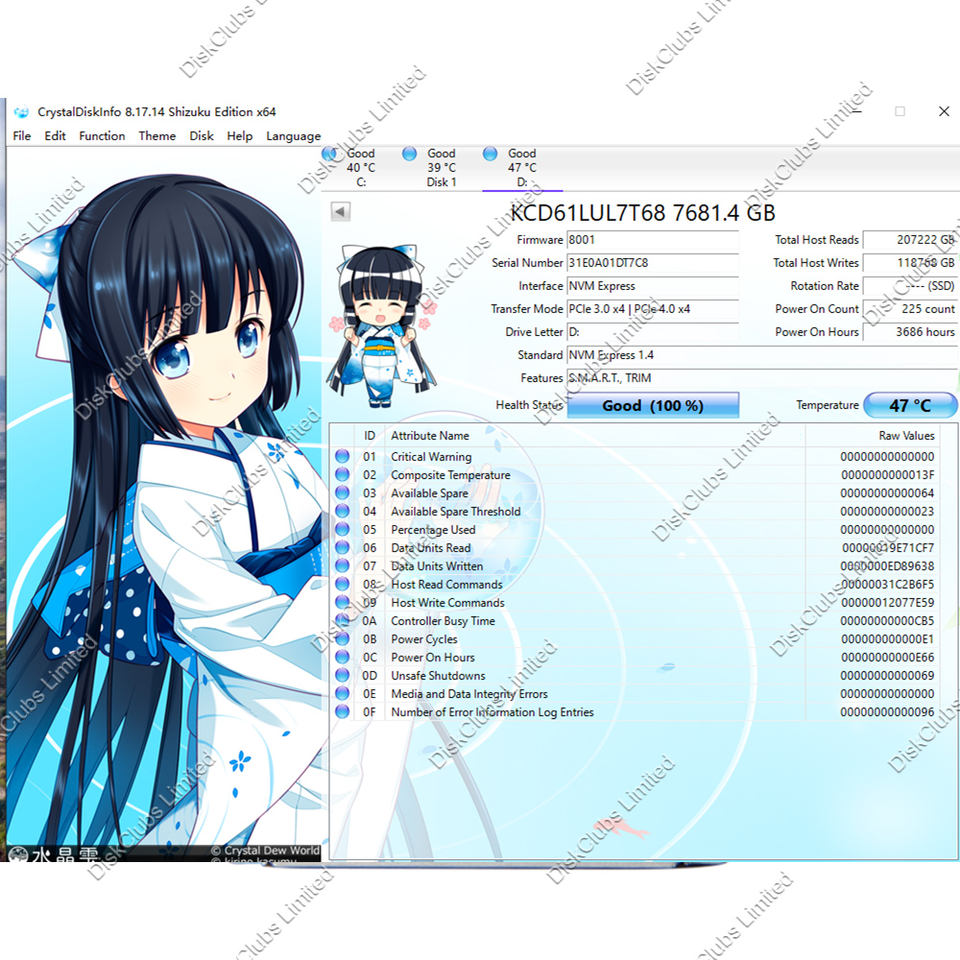Viewport: 960px width, 960px height.
Task: Click the Serial Number field 31E0A01DT7C8
Action: coord(653,263)
